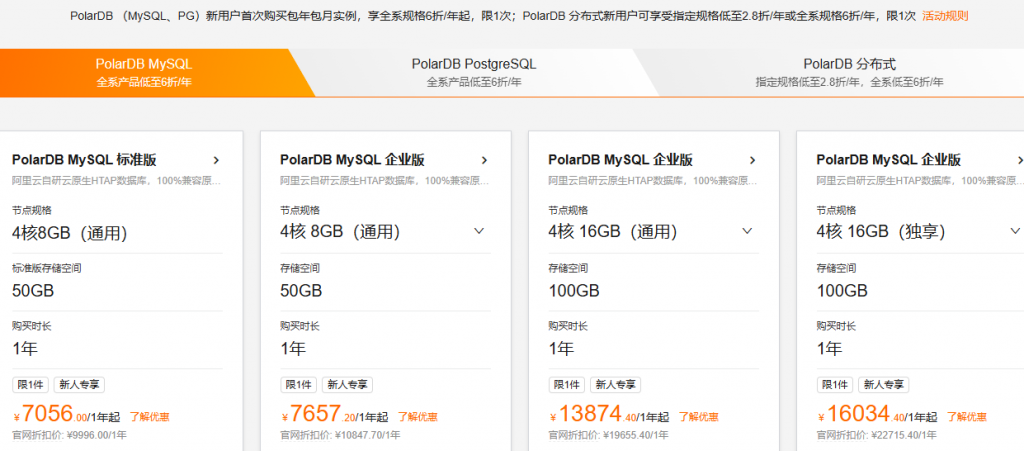Click arrow icon beside PolarDB MySQL 标准版 title

[x=216, y=160]
